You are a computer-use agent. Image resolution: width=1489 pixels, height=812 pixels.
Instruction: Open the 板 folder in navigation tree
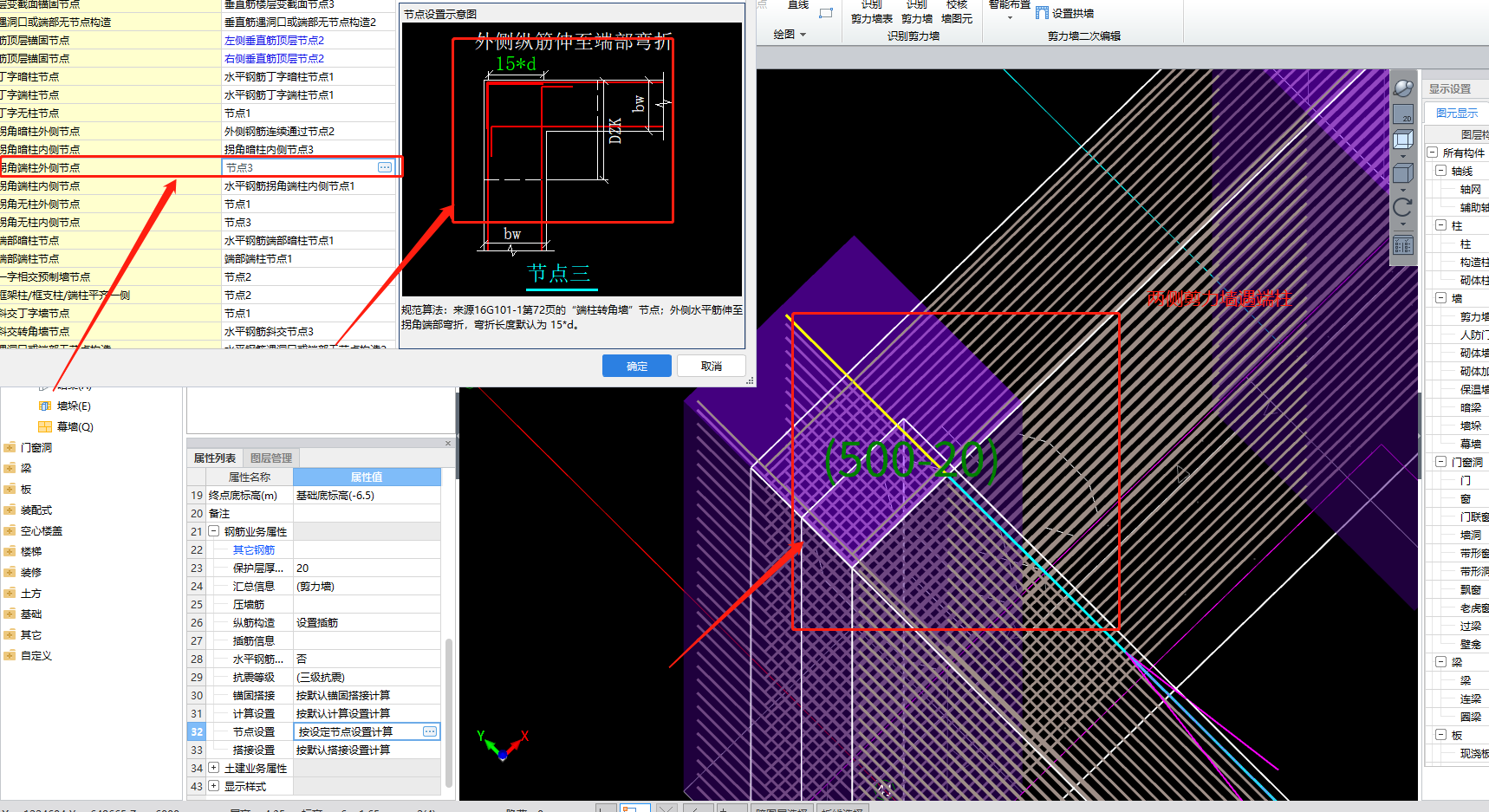pyautogui.click(x=10, y=489)
